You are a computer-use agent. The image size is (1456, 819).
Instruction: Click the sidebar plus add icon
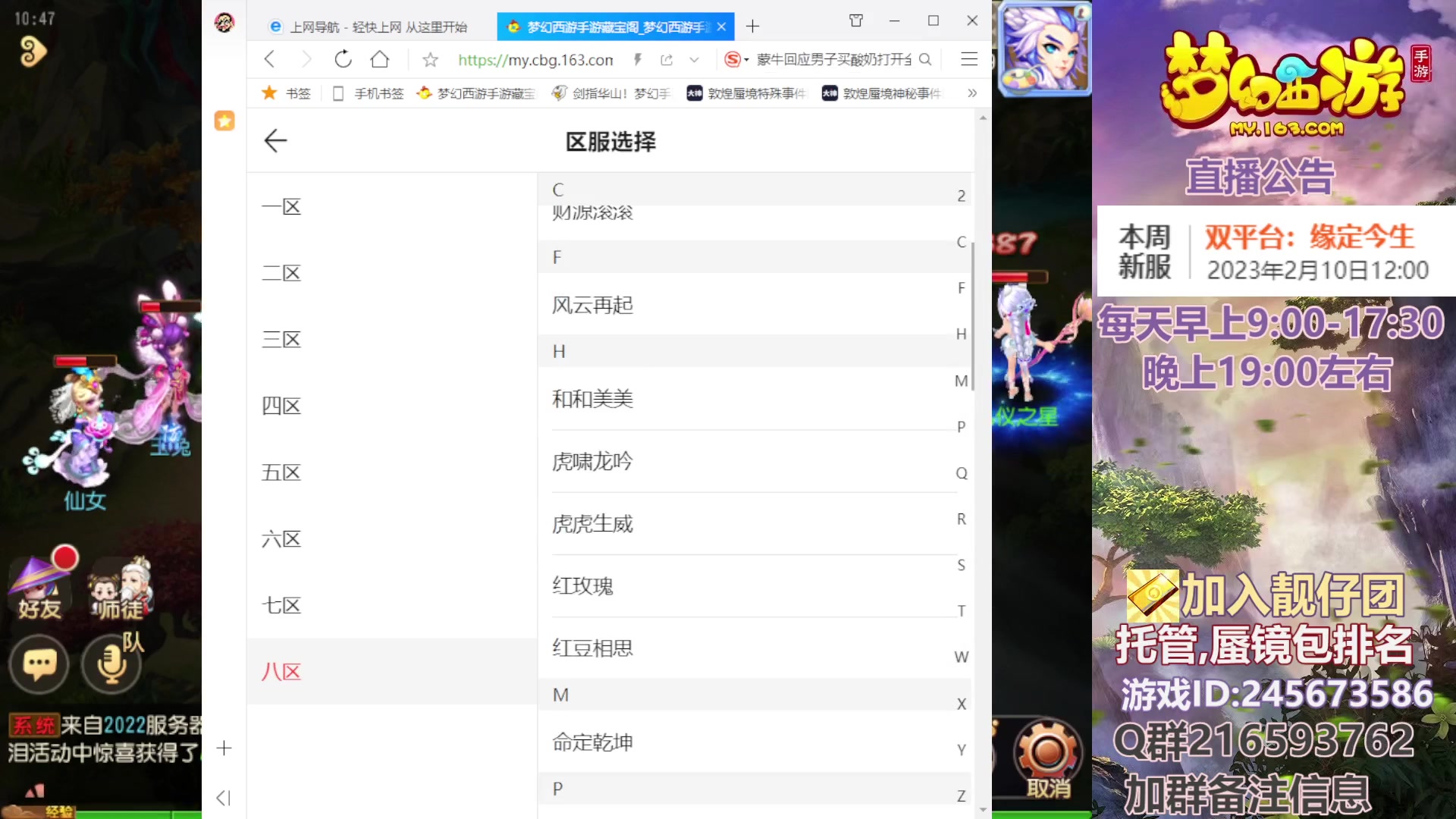coord(224,748)
